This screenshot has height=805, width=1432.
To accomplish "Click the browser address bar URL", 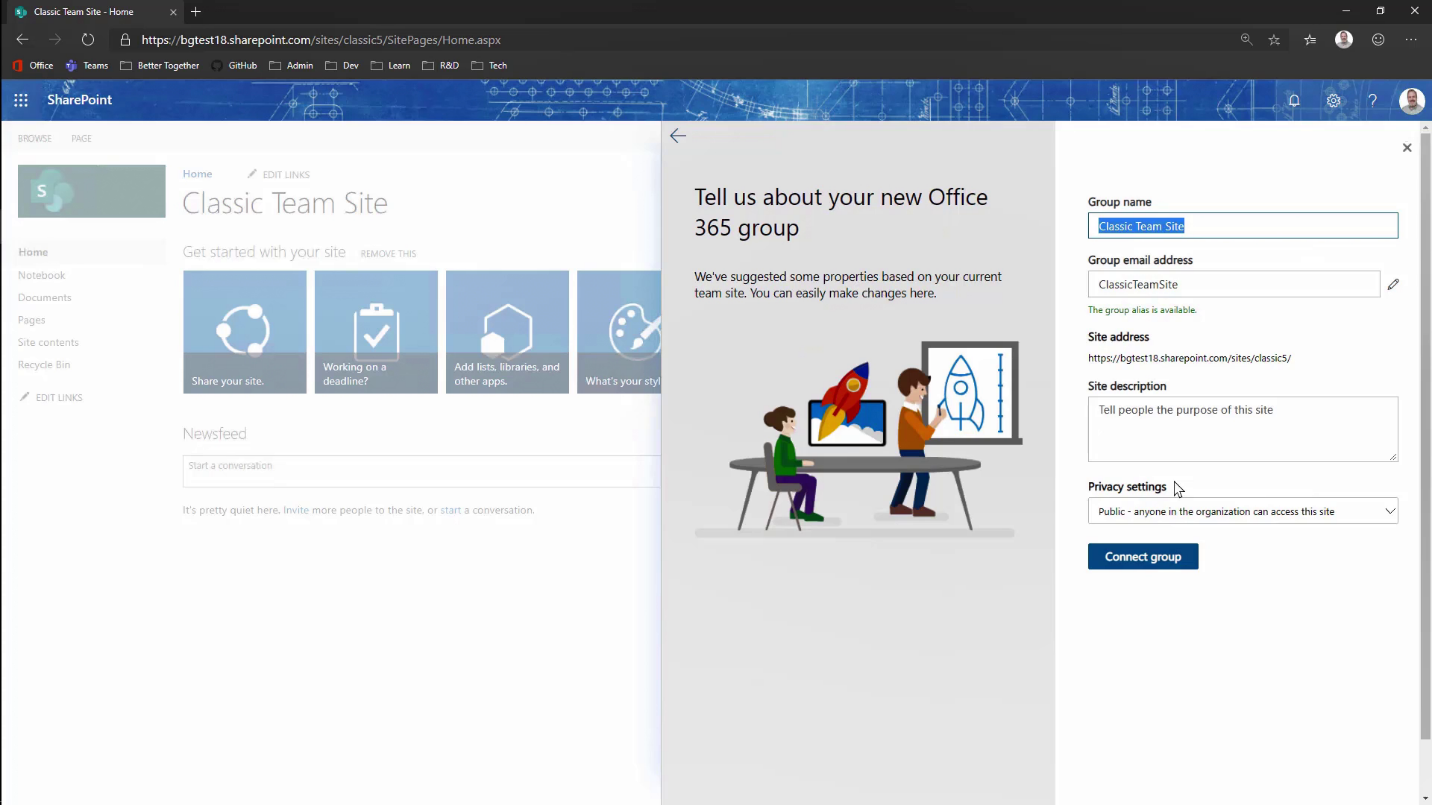I will pyautogui.click(x=321, y=40).
